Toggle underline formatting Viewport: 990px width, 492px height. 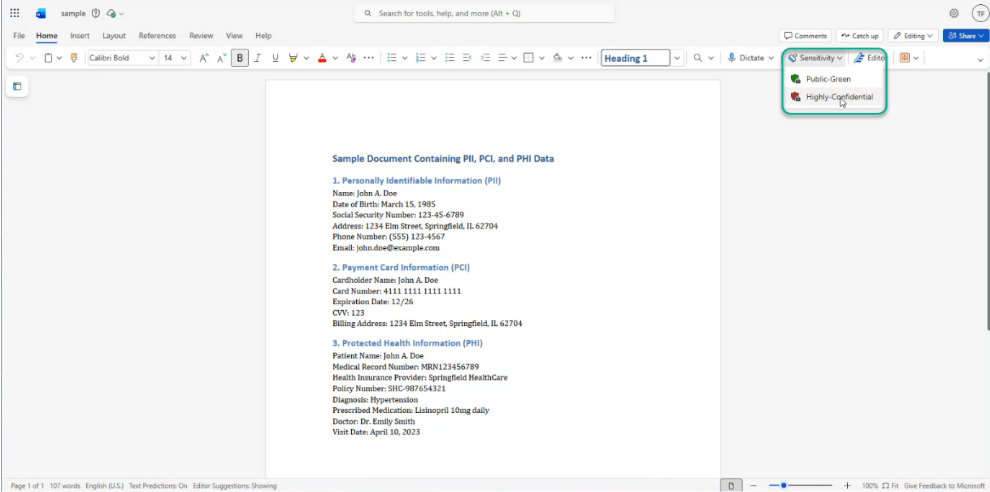275,58
